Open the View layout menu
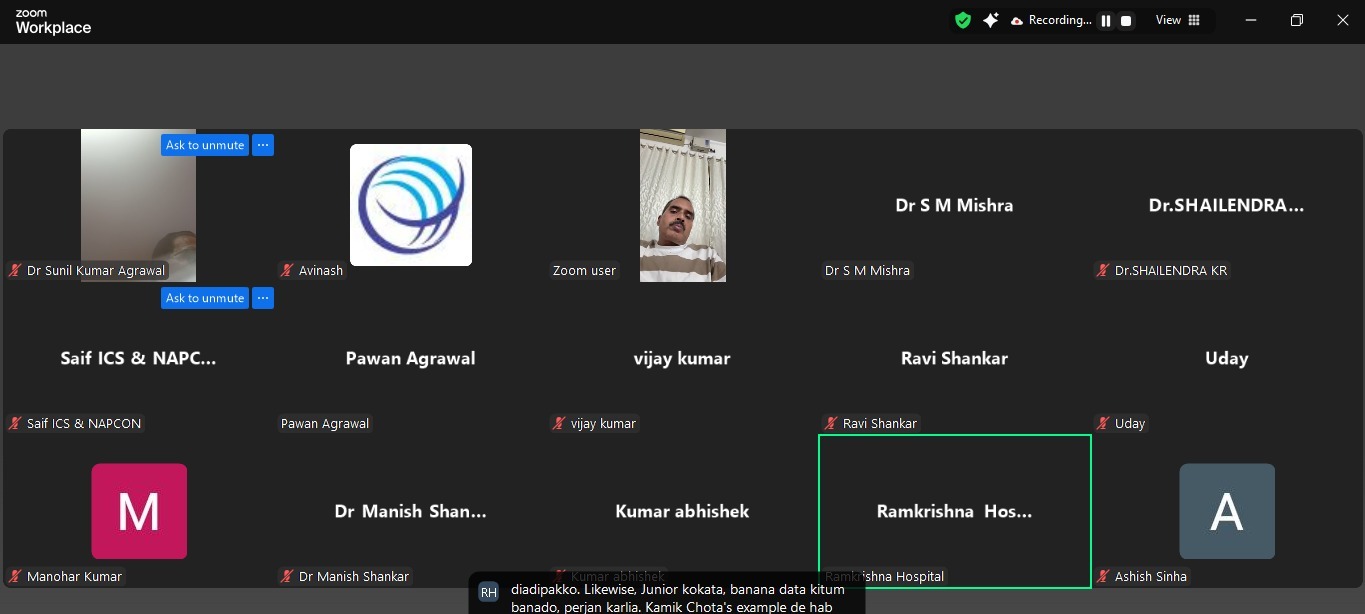 pyautogui.click(x=1178, y=20)
